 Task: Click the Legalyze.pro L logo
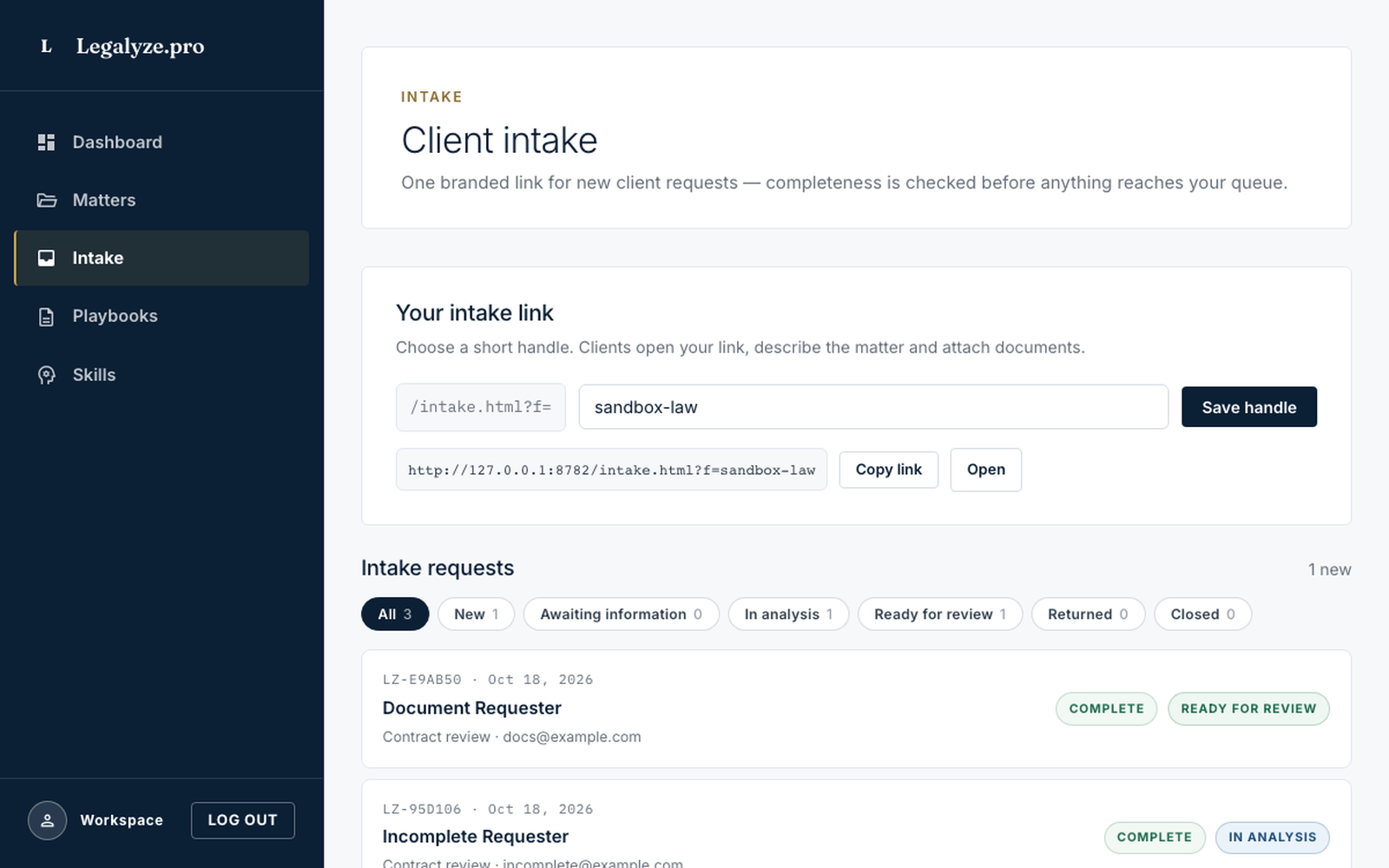coord(47,46)
